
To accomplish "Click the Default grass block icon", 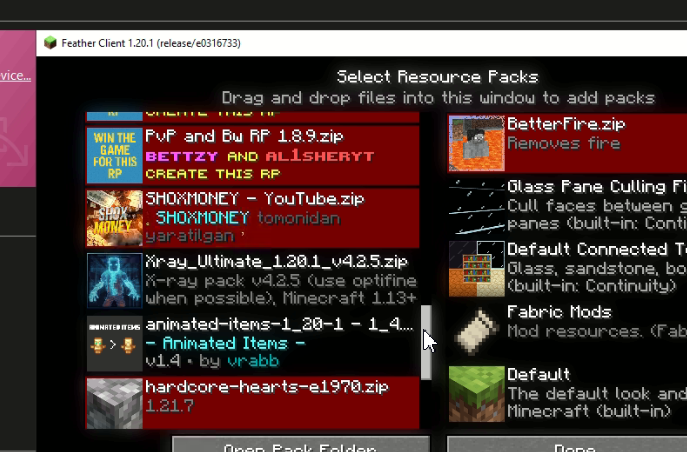I will click(x=477, y=393).
